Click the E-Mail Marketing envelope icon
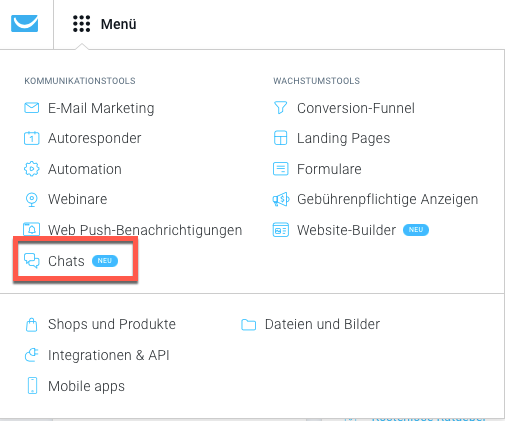This screenshot has width=505, height=421. 32,108
